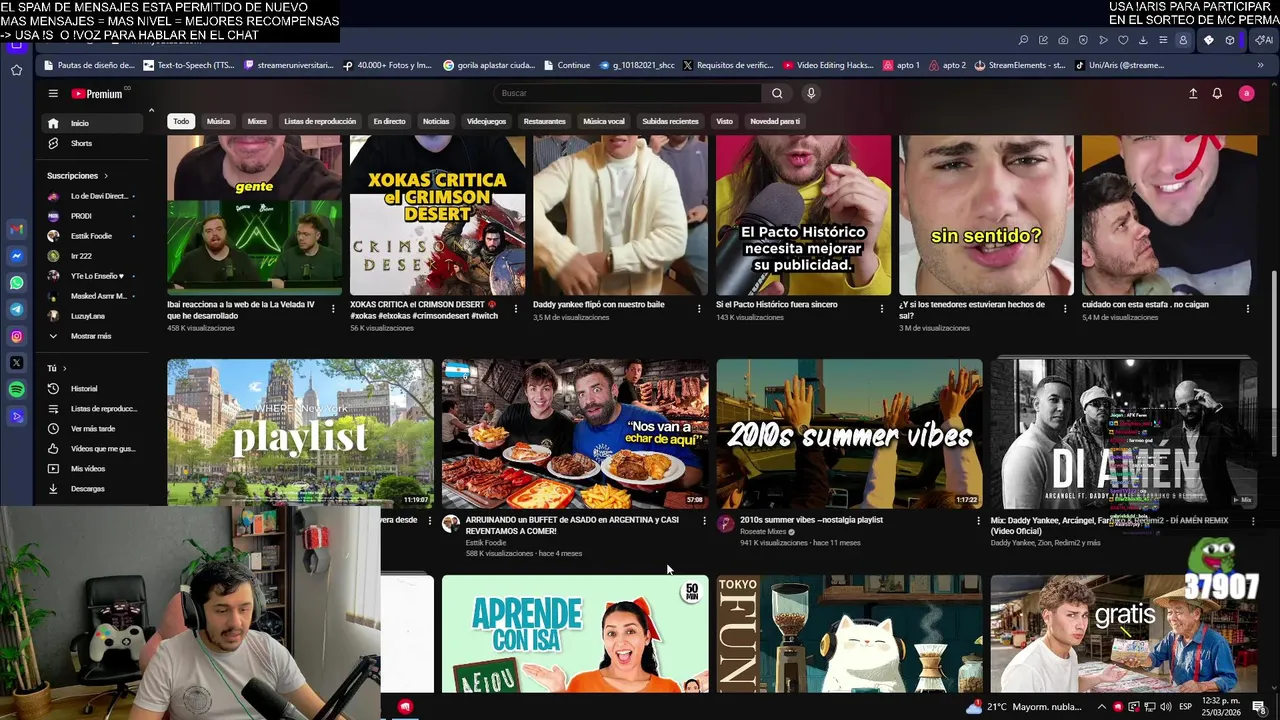Open the browser AI button

pos(1264,40)
